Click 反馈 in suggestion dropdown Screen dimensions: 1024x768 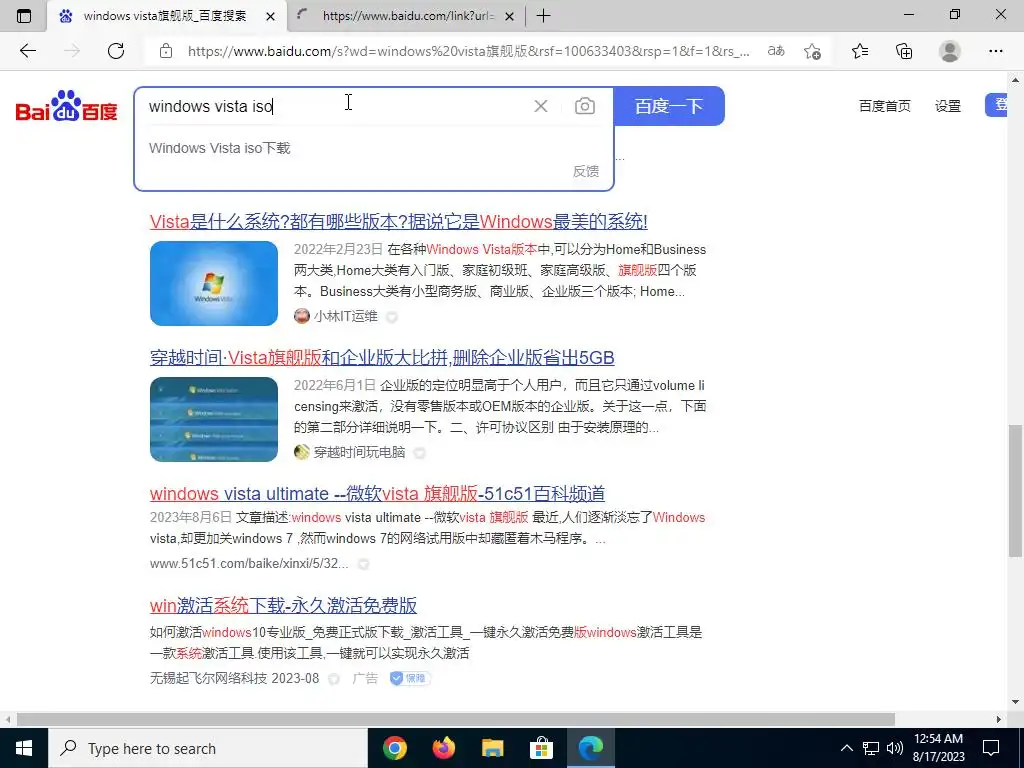[x=586, y=171]
